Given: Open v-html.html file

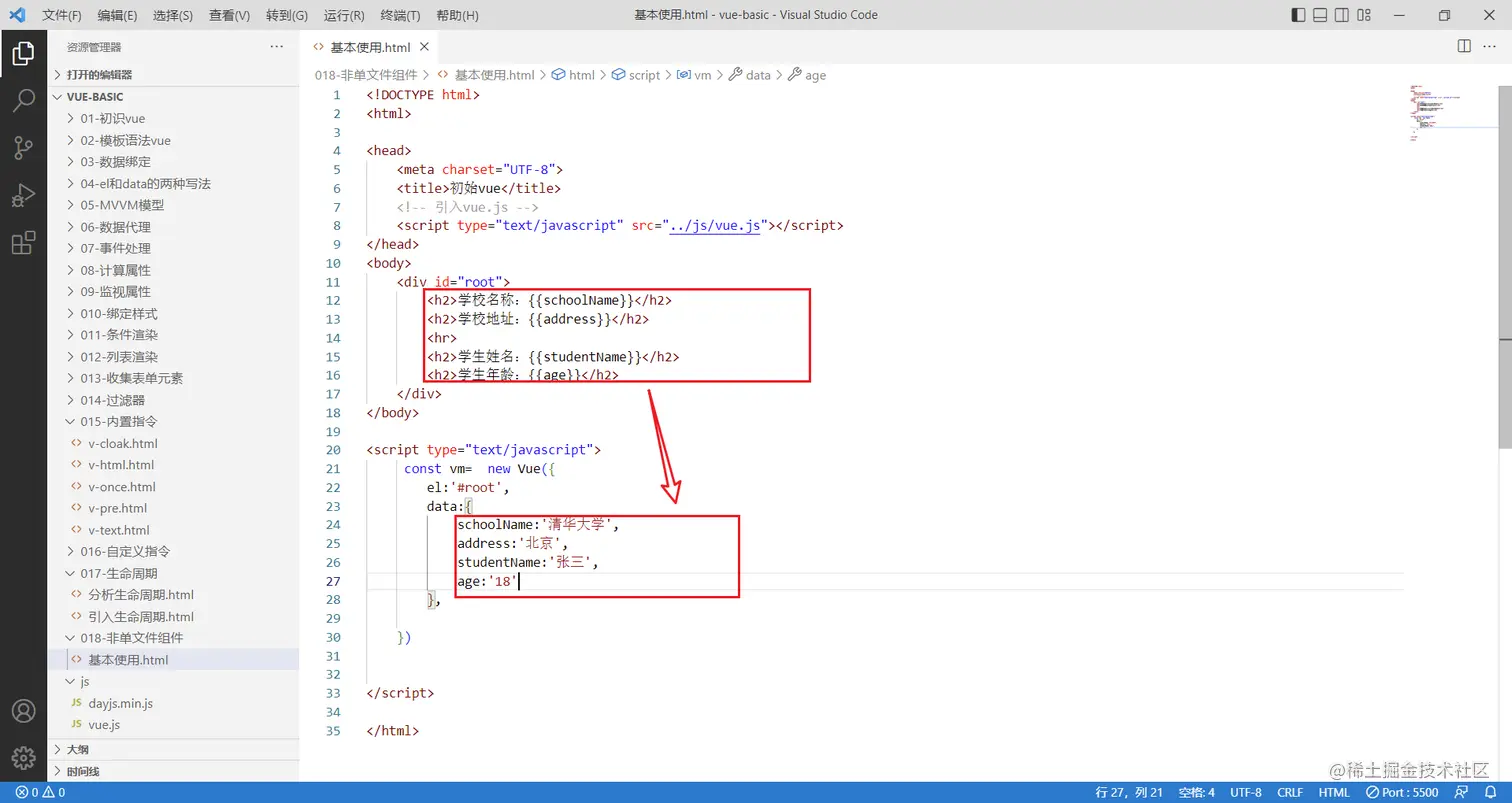Looking at the screenshot, I should [174, 465].
